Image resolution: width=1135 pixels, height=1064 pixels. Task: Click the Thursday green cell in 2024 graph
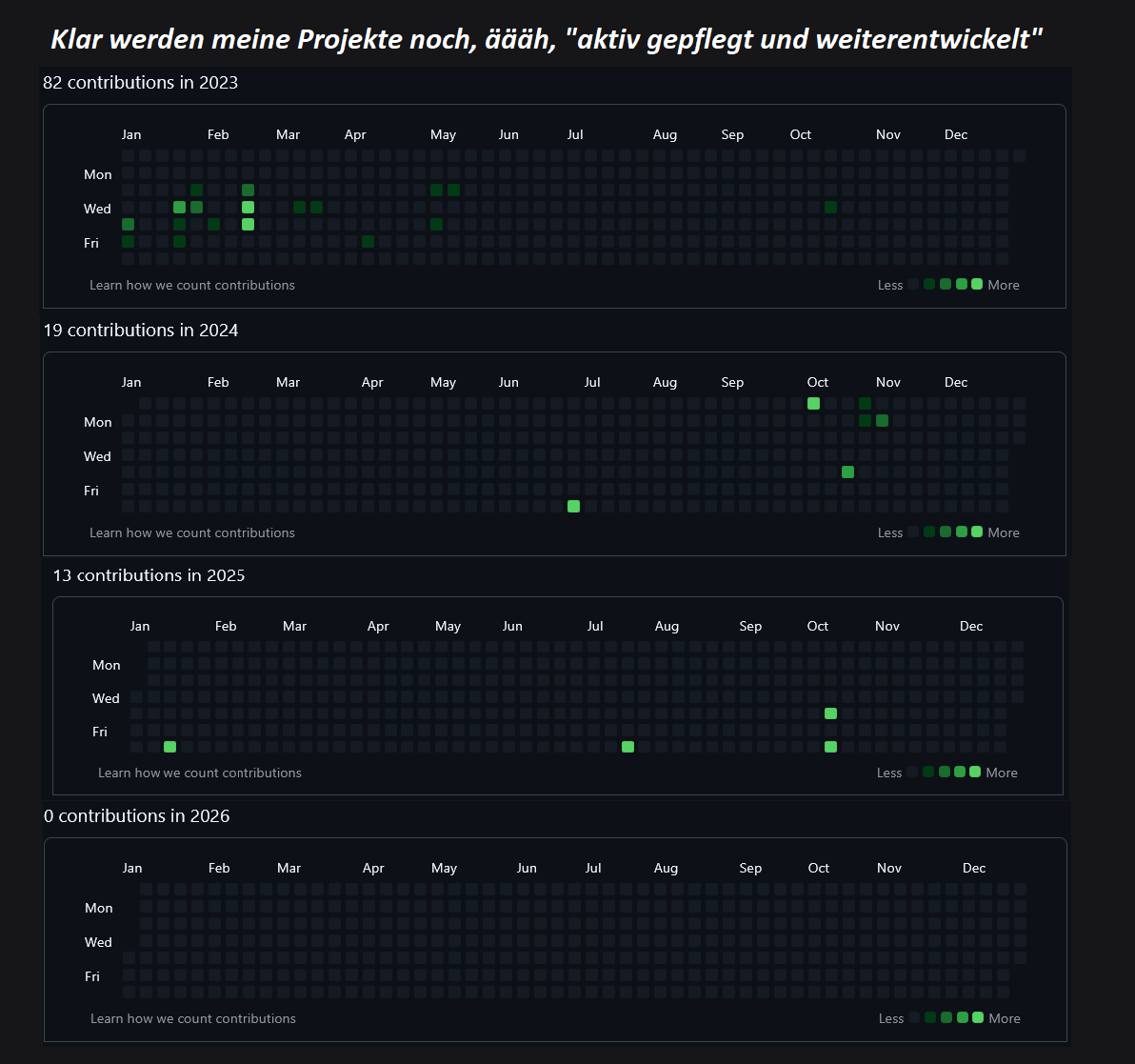pyautogui.click(x=847, y=472)
